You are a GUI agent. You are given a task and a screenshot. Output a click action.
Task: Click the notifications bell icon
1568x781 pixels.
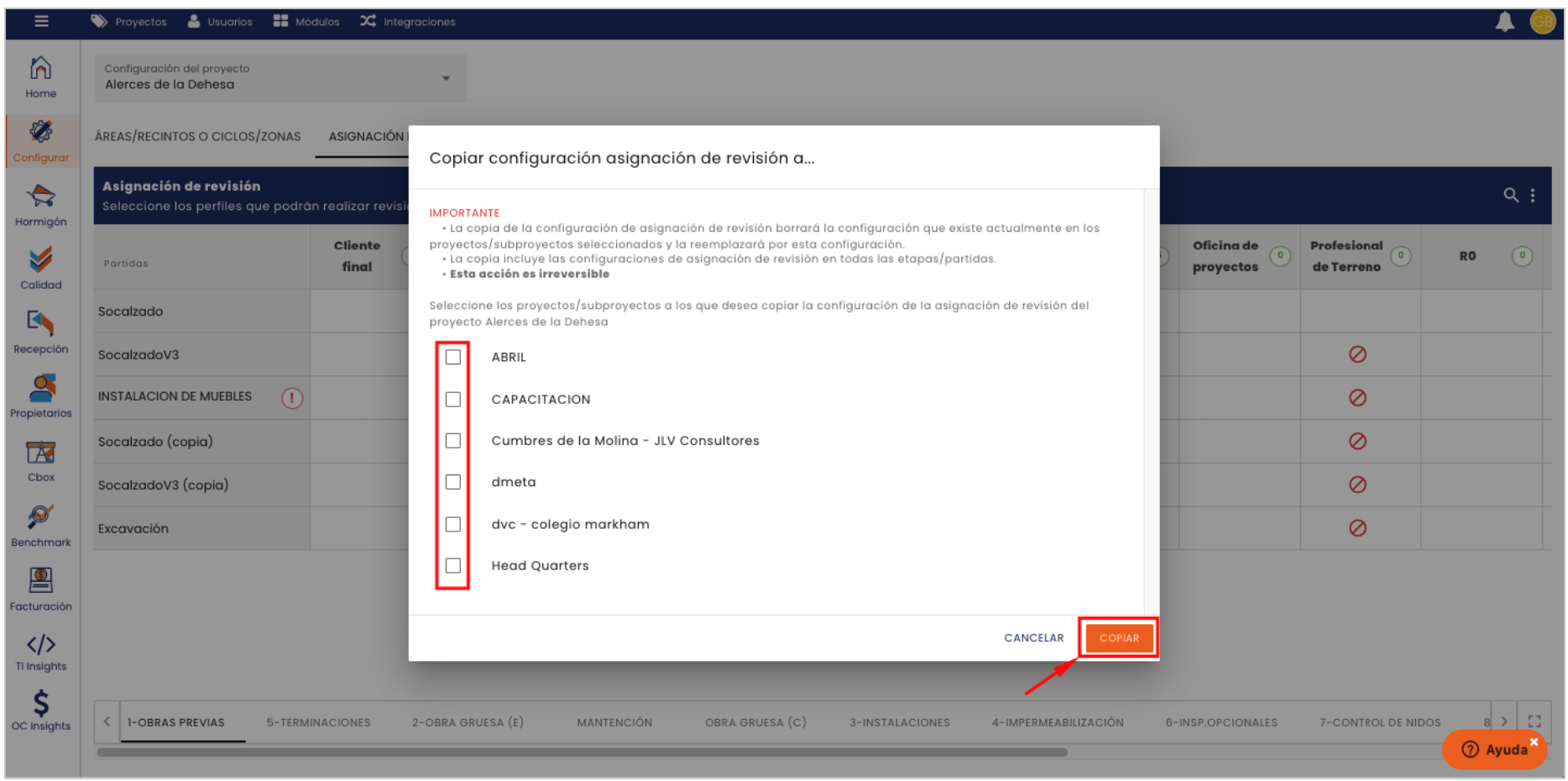click(x=1504, y=22)
